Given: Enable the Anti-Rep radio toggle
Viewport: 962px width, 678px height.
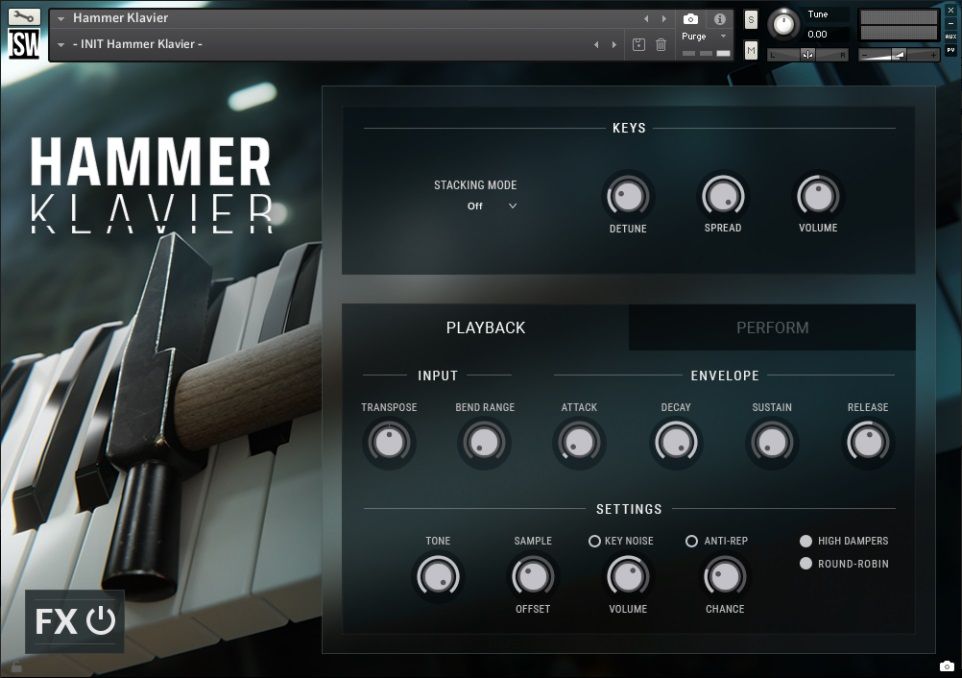Looking at the screenshot, I should point(691,541).
